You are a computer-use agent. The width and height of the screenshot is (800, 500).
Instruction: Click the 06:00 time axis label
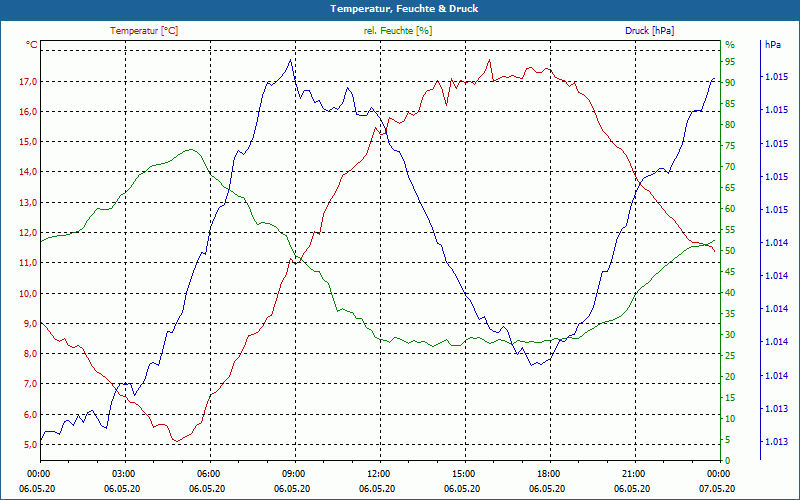pyautogui.click(x=208, y=473)
